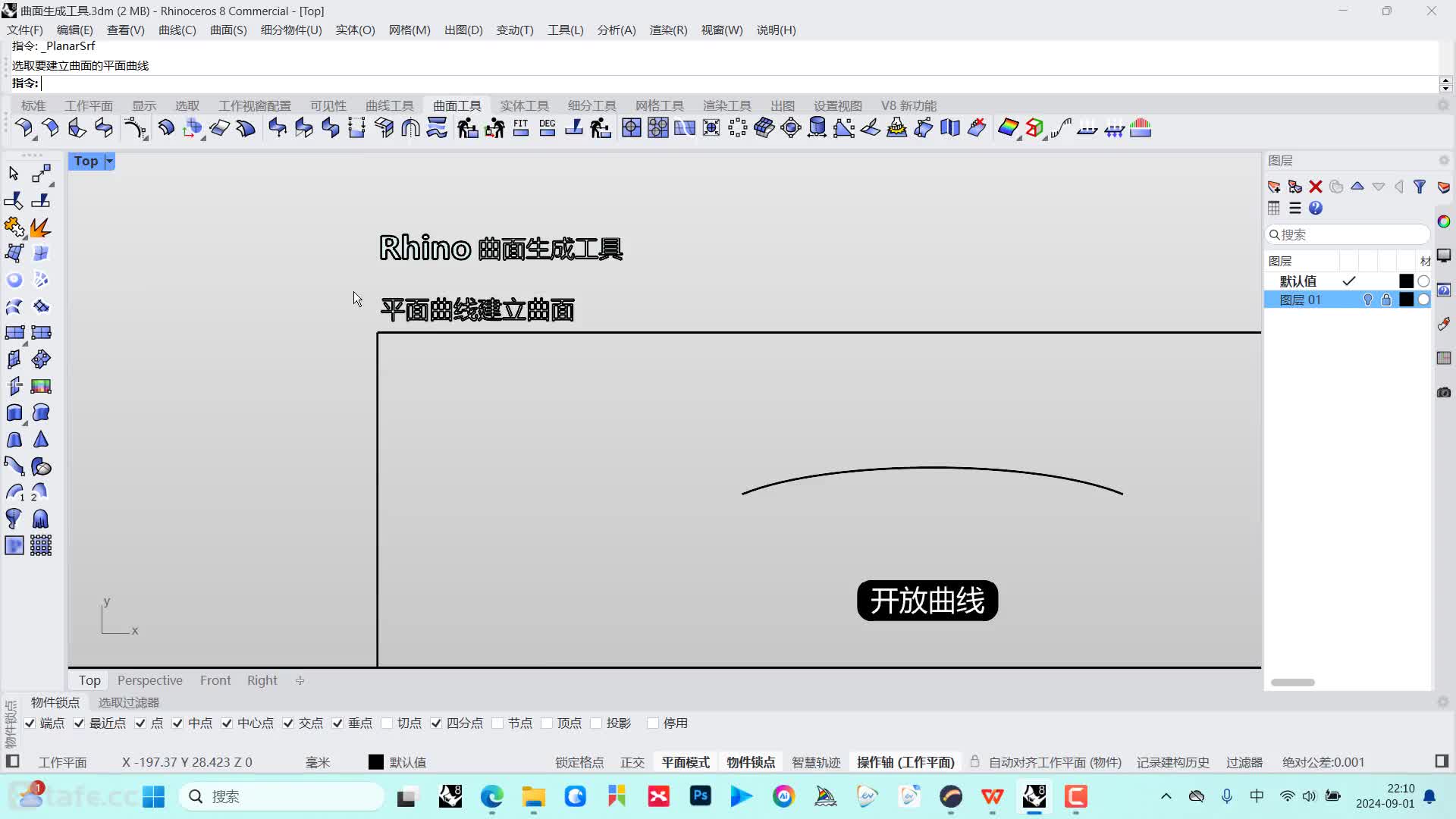
Task: Click the default layer color swatch
Action: (1405, 281)
